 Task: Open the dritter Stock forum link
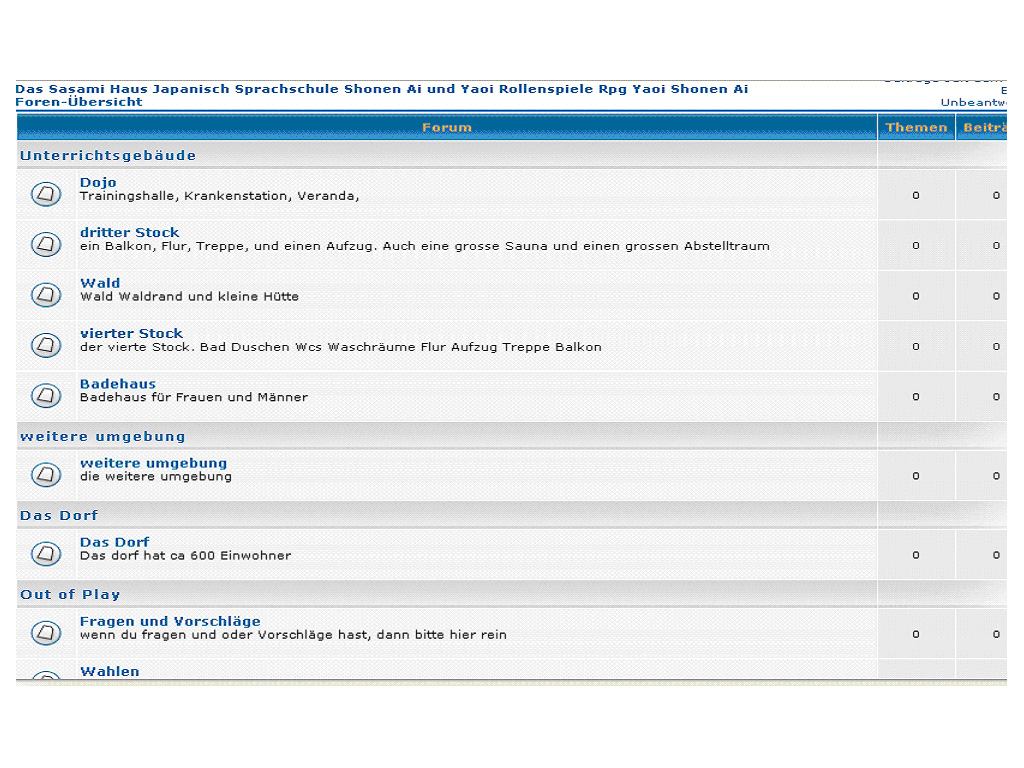point(129,232)
